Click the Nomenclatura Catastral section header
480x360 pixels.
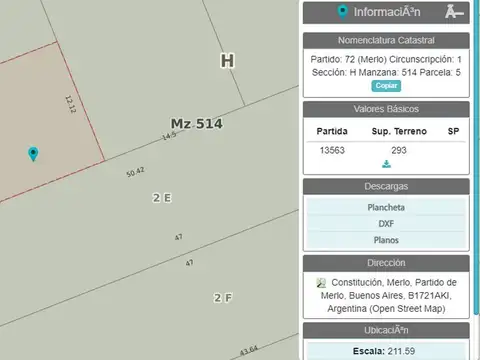(386, 41)
